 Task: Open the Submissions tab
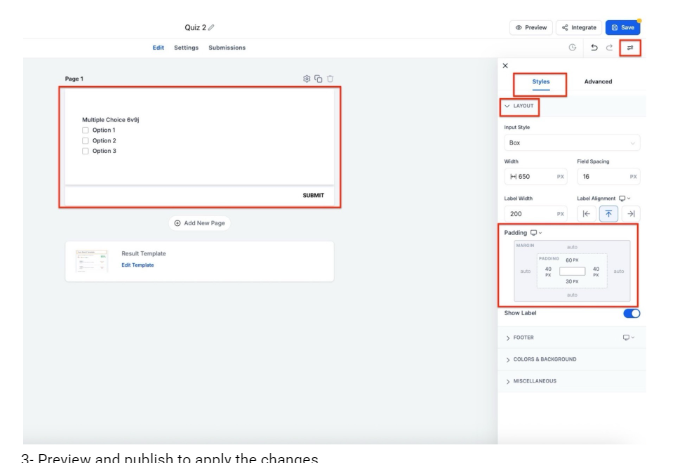coord(227,48)
